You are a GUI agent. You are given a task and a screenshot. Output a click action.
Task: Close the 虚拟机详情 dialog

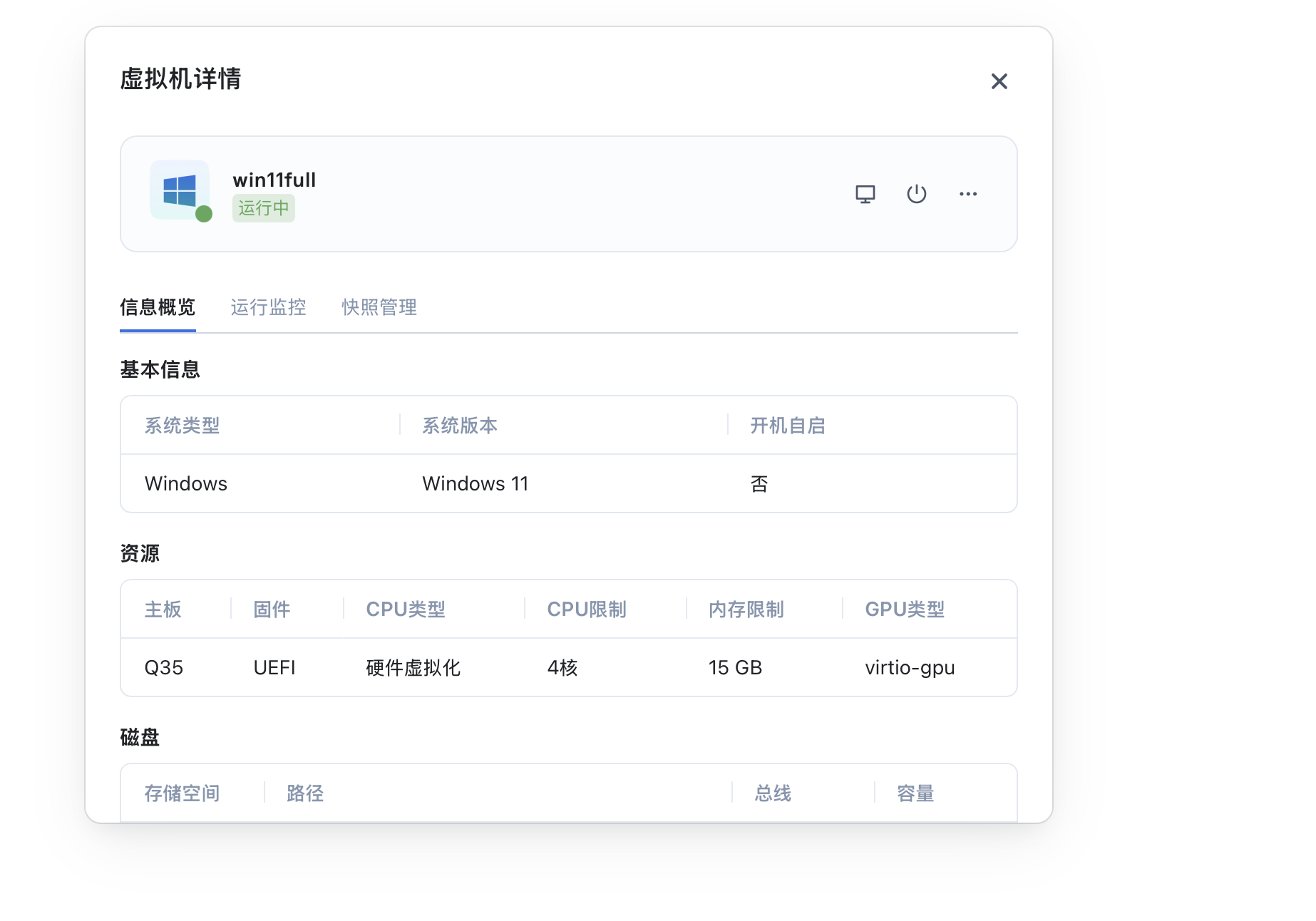pos(999,81)
